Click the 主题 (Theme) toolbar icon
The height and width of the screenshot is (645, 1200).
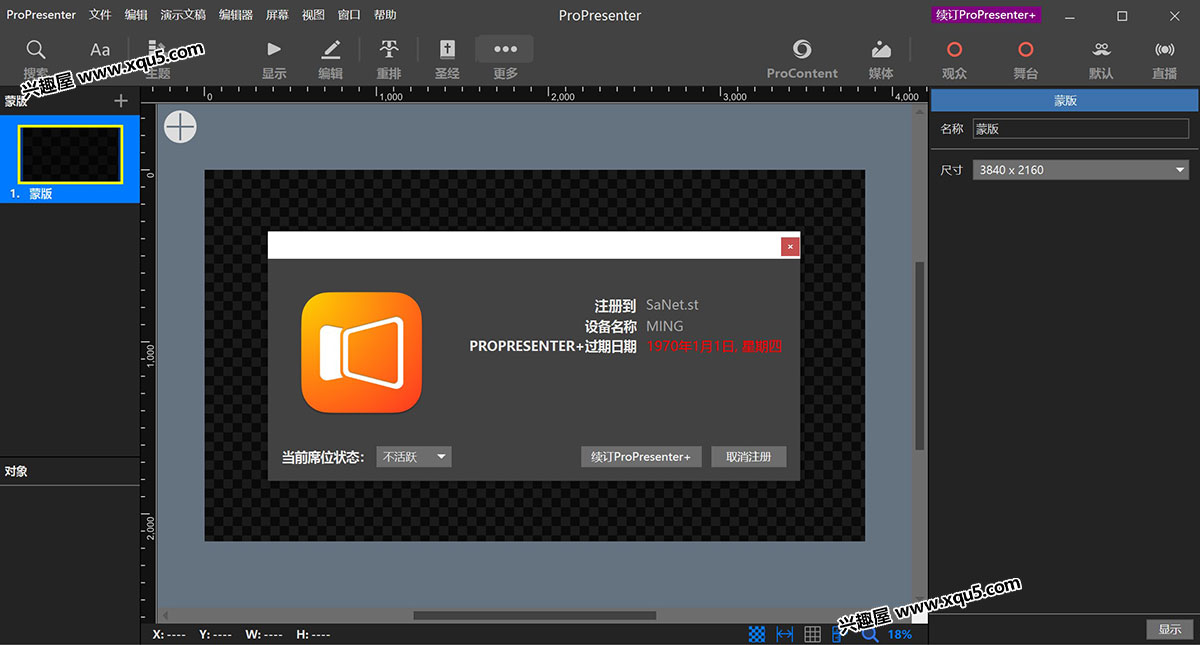coord(155,49)
